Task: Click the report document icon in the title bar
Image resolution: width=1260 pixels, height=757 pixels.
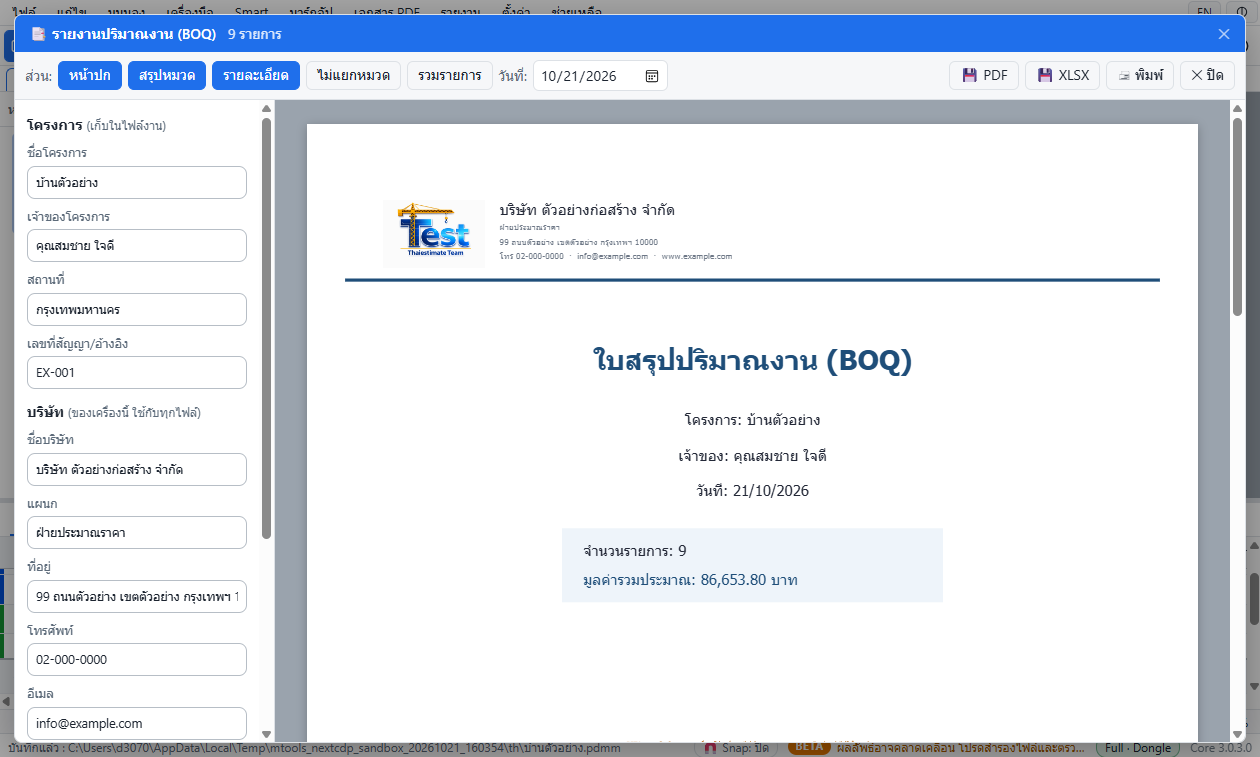Action: [x=38, y=34]
